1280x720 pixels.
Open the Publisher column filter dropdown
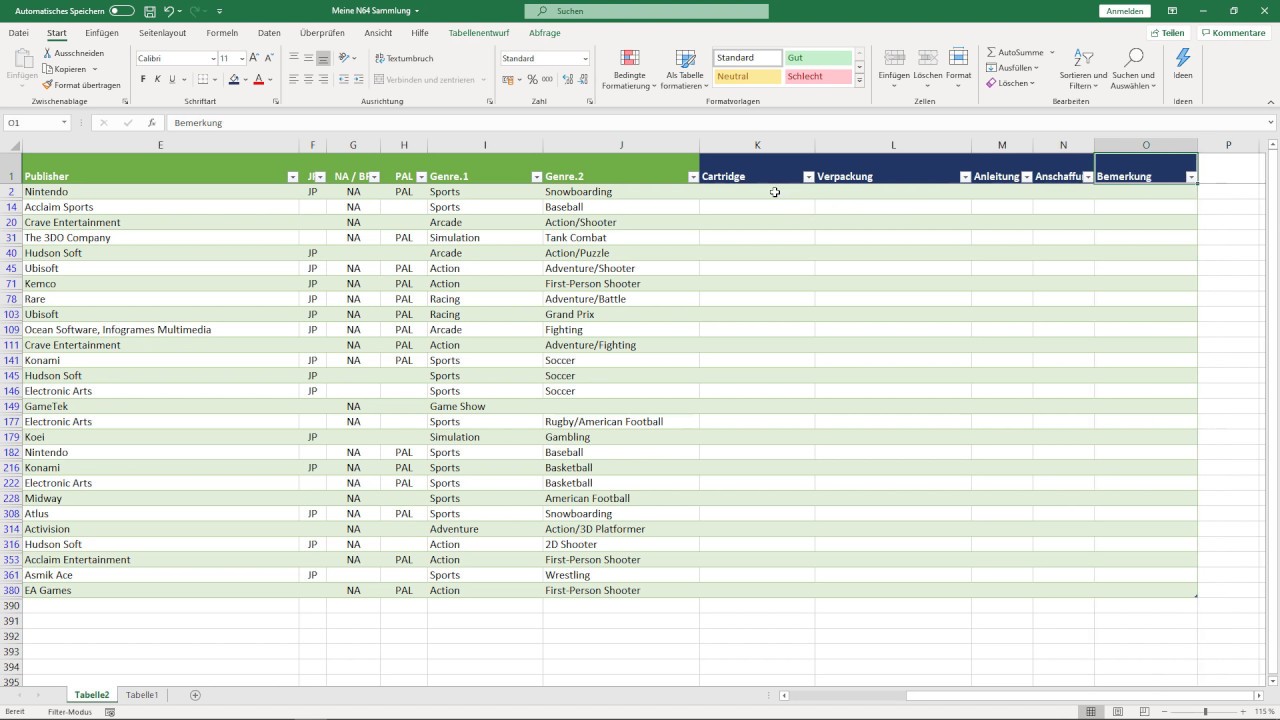[293, 177]
